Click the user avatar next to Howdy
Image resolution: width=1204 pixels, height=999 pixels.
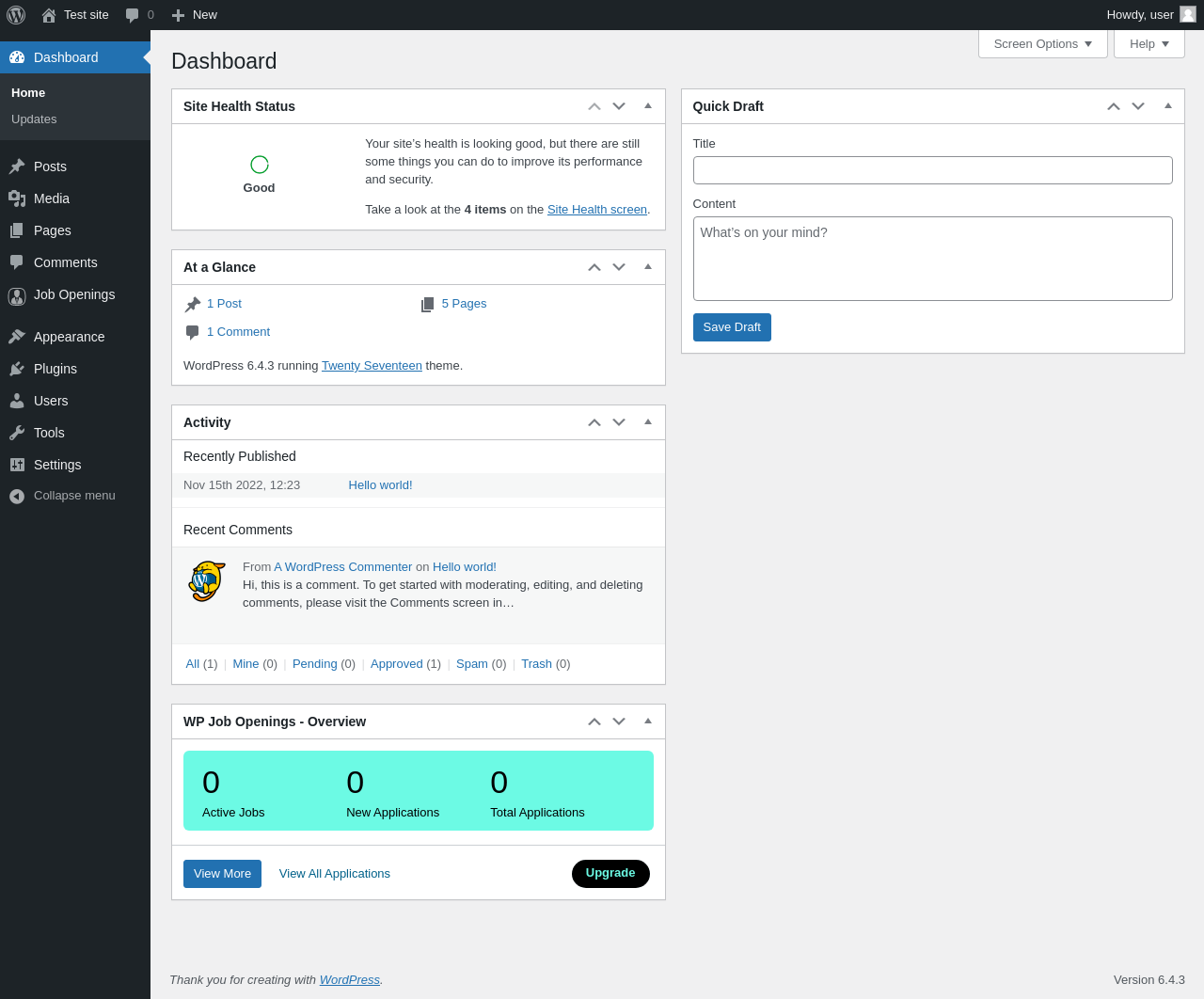1188,14
